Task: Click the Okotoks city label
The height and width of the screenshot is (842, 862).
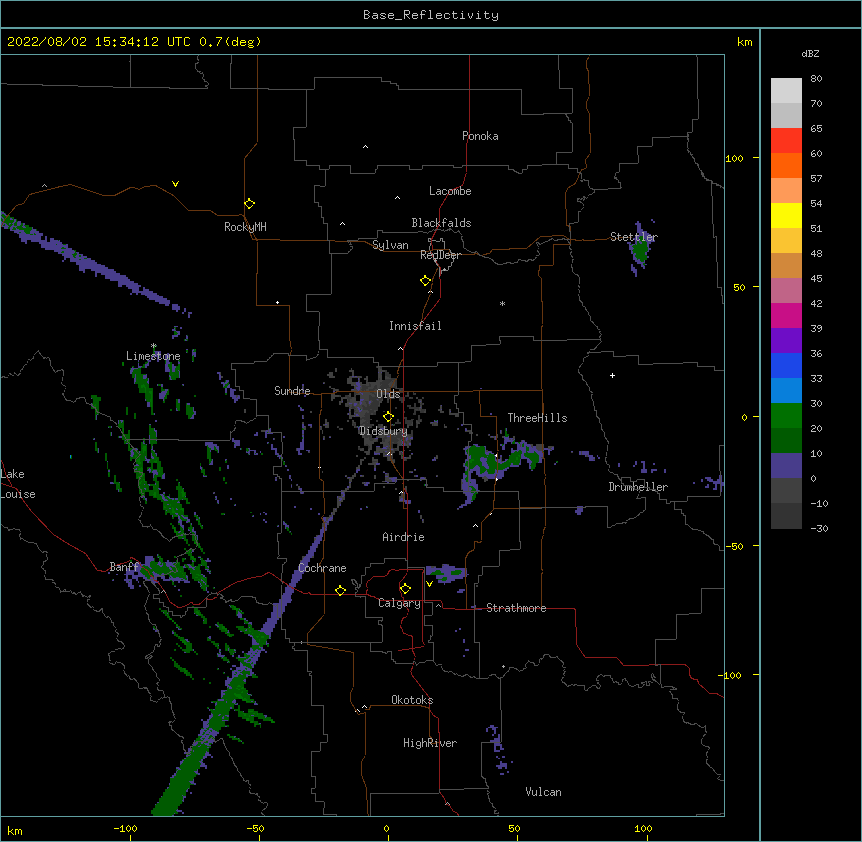Action: click(x=412, y=700)
